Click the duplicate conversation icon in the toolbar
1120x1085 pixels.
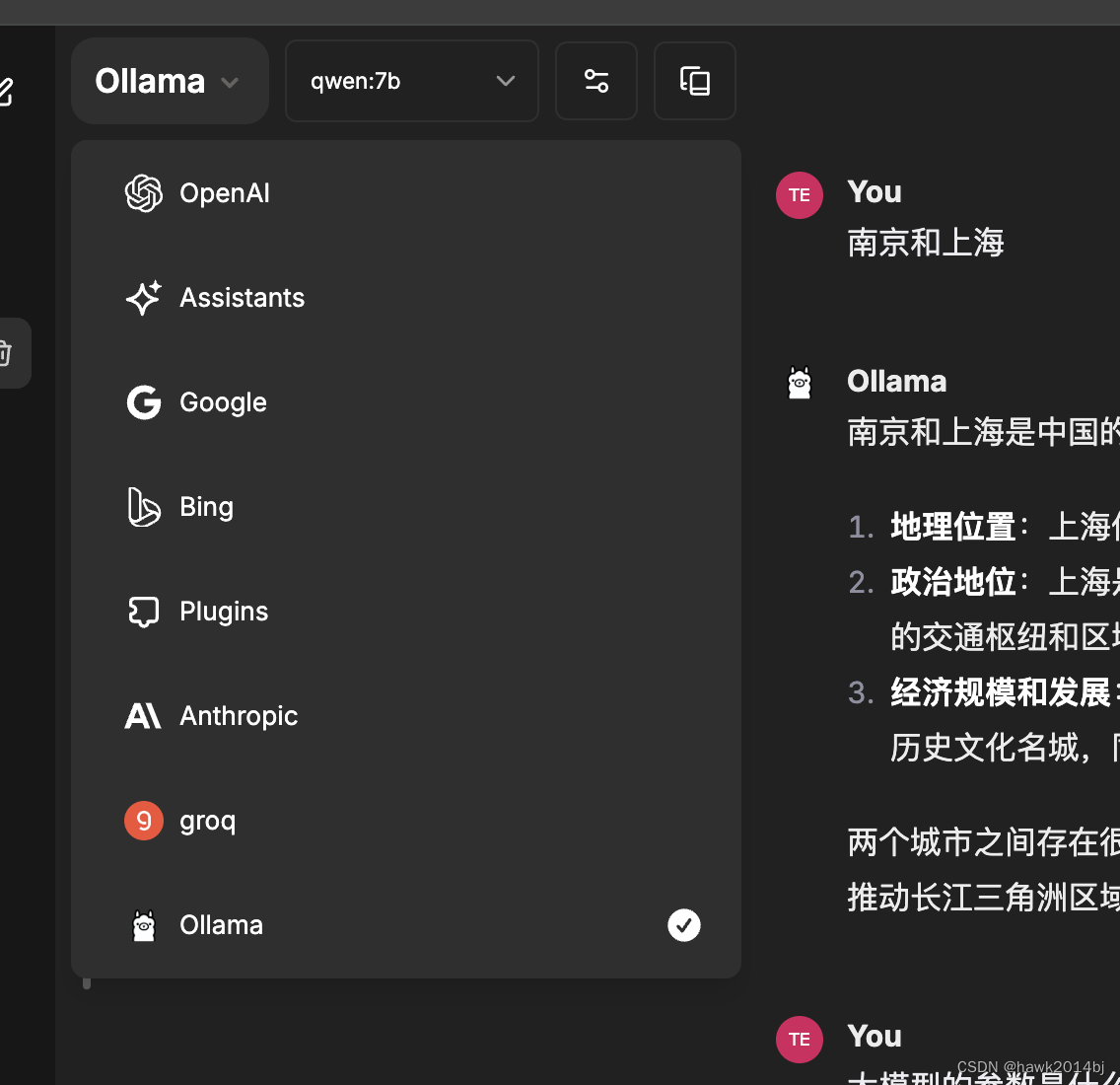coord(695,81)
